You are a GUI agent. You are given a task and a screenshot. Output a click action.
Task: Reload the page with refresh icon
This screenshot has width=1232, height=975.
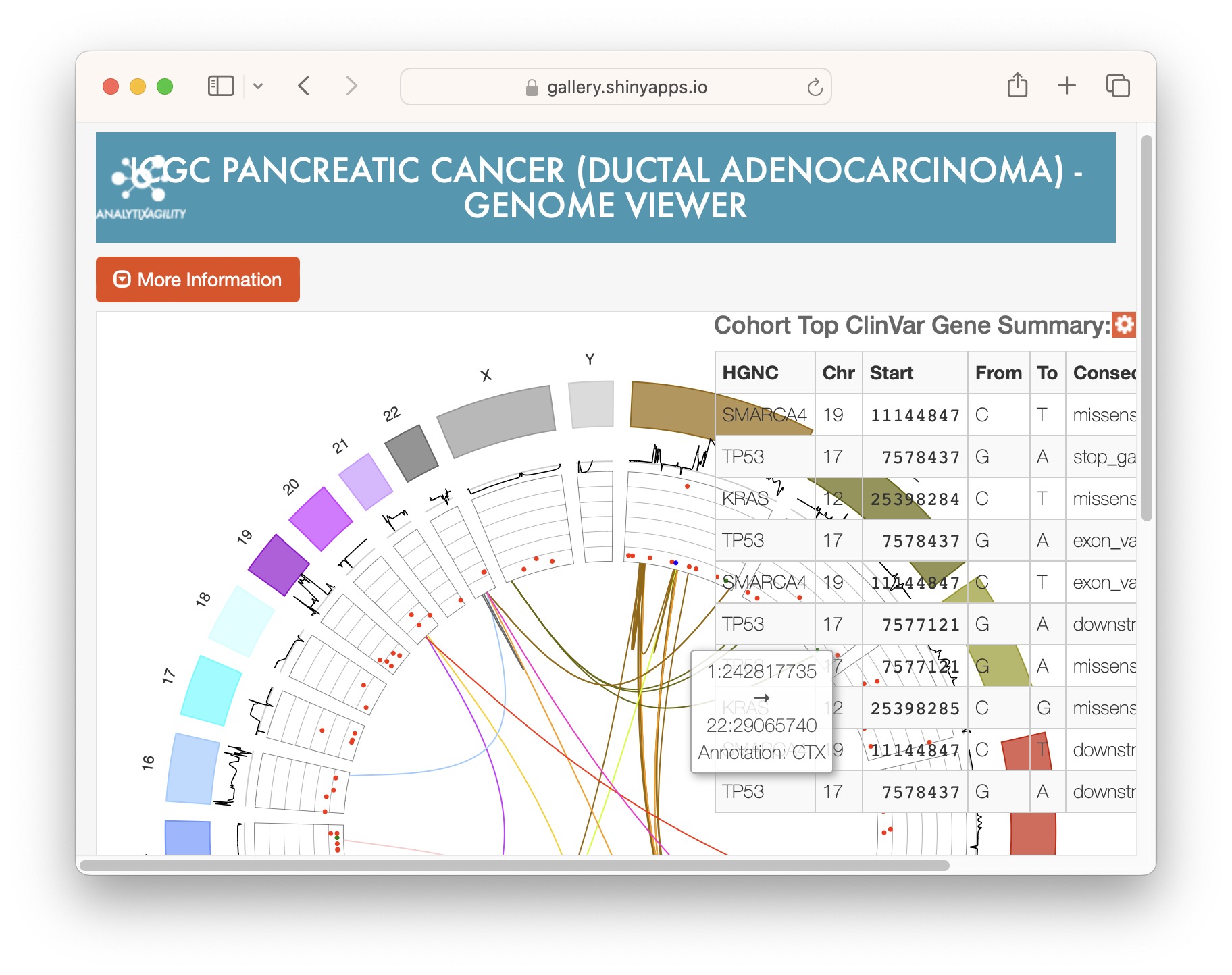(815, 87)
